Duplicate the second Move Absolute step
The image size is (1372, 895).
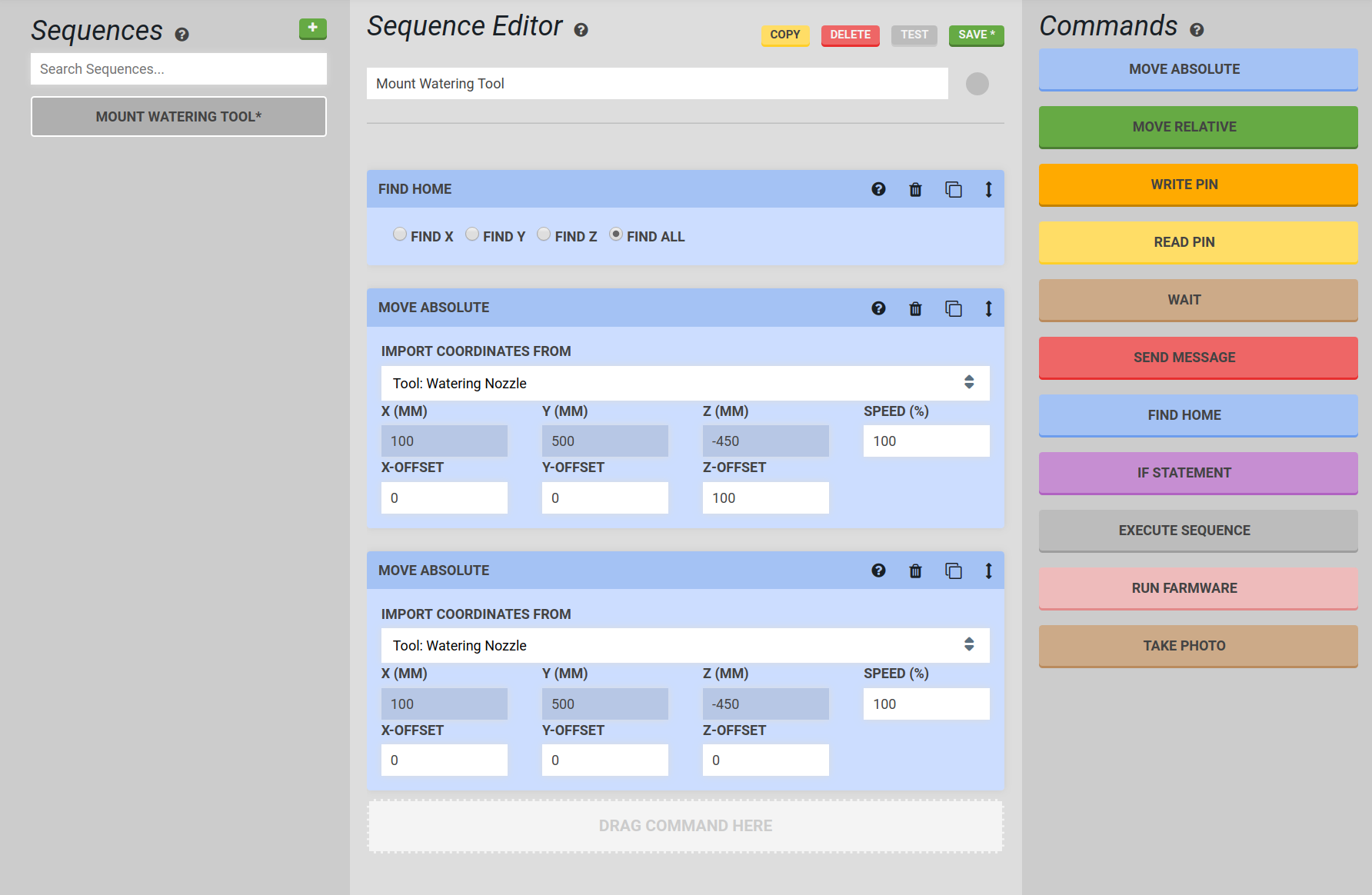[953, 571]
